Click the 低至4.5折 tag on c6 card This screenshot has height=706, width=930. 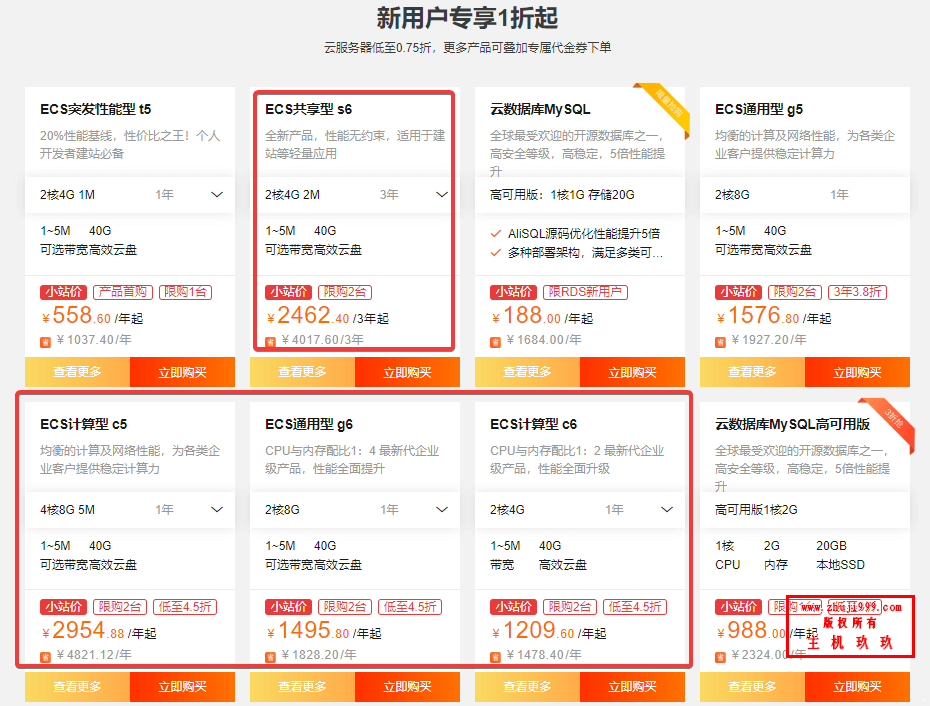pos(635,607)
